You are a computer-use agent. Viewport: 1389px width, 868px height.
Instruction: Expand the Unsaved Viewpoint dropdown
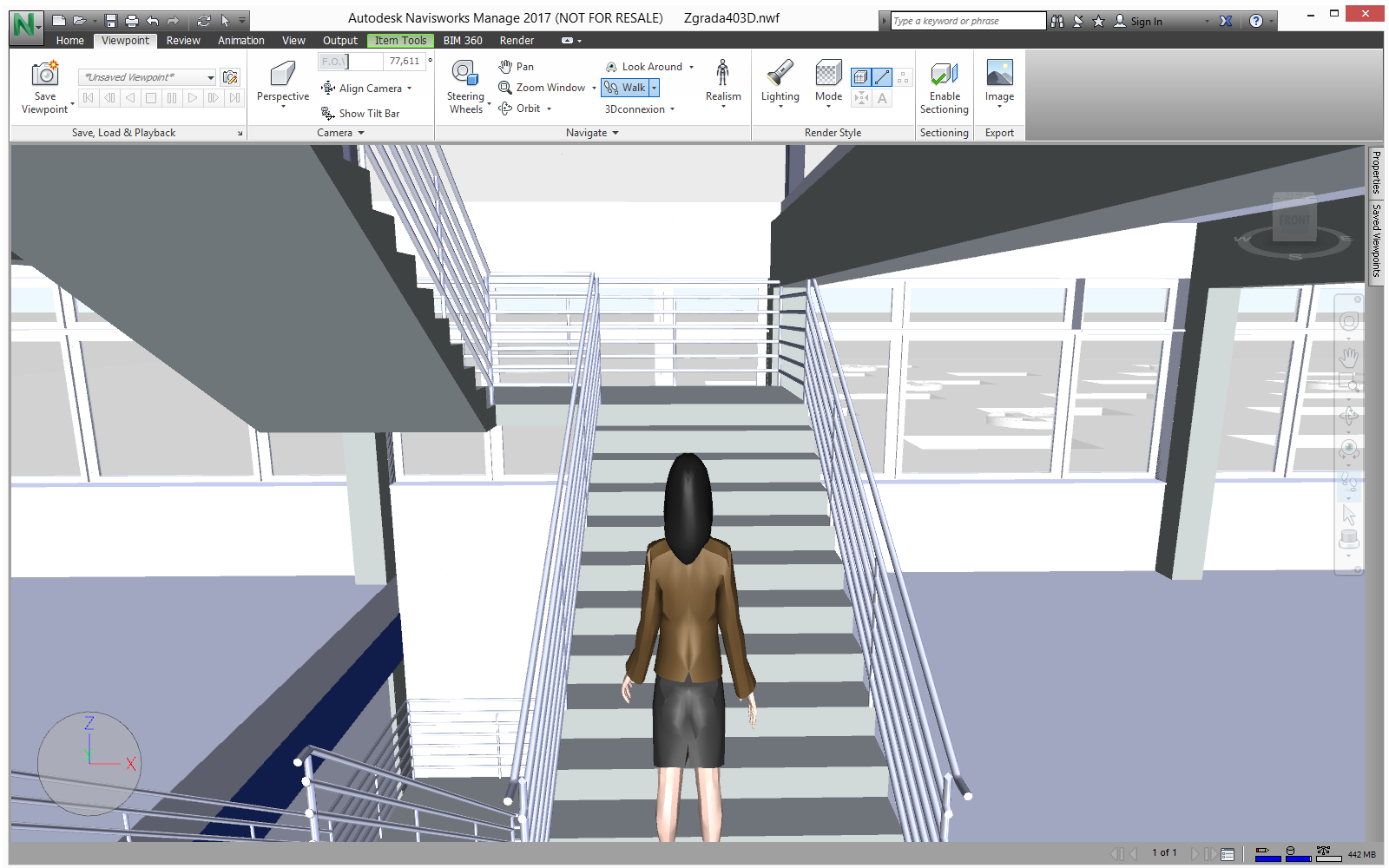tap(210, 77)
